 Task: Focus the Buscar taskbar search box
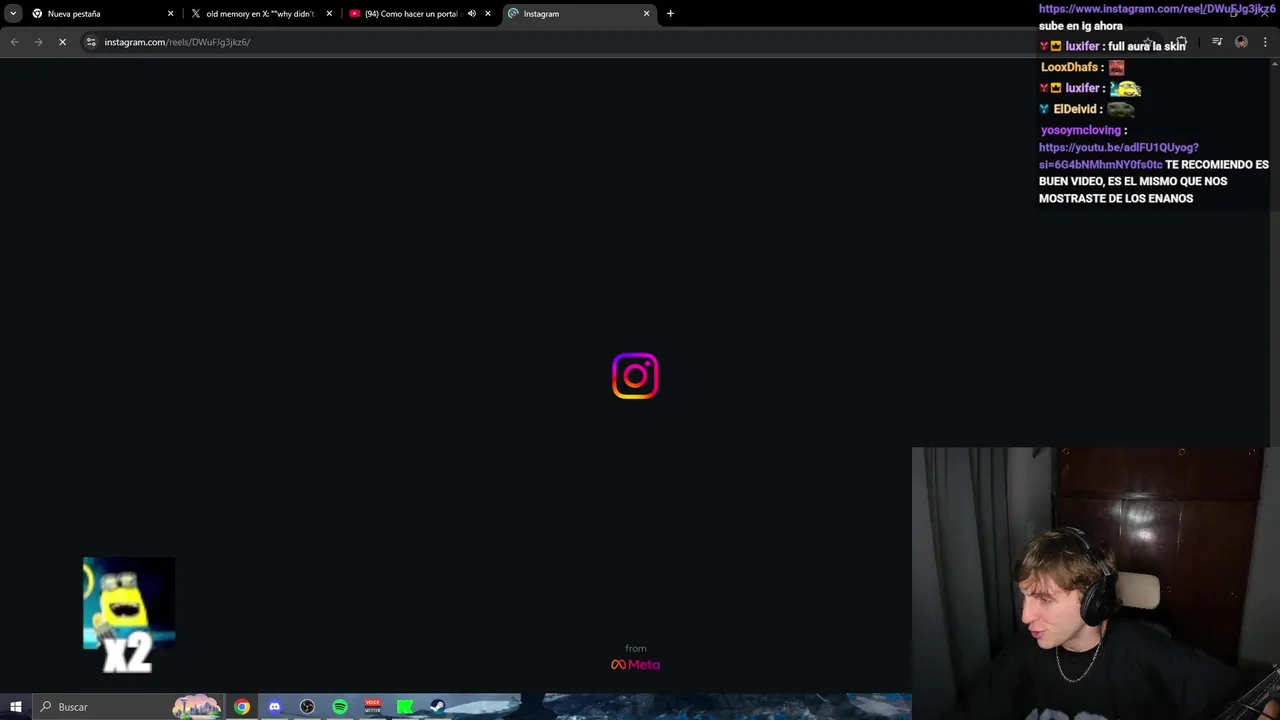128,707
